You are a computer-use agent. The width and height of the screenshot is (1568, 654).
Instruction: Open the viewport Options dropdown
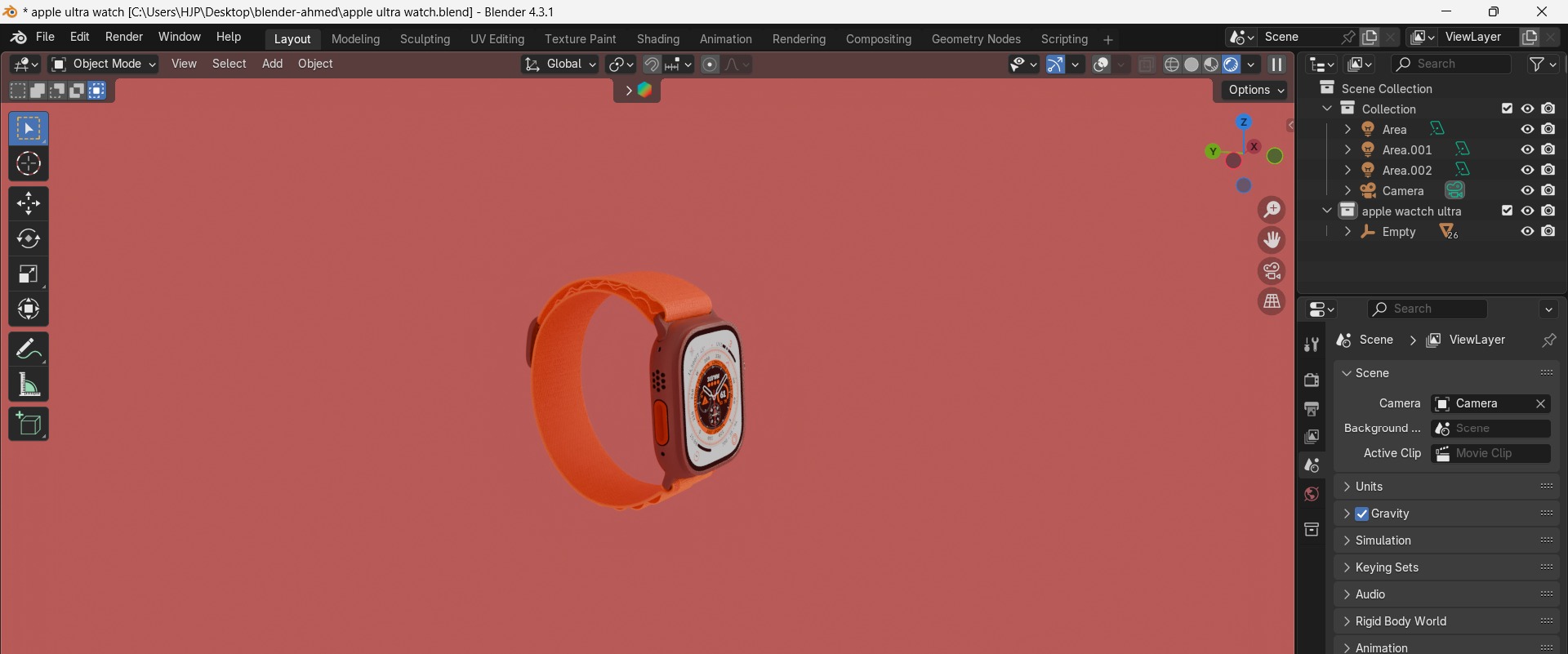coord(1255,91)
